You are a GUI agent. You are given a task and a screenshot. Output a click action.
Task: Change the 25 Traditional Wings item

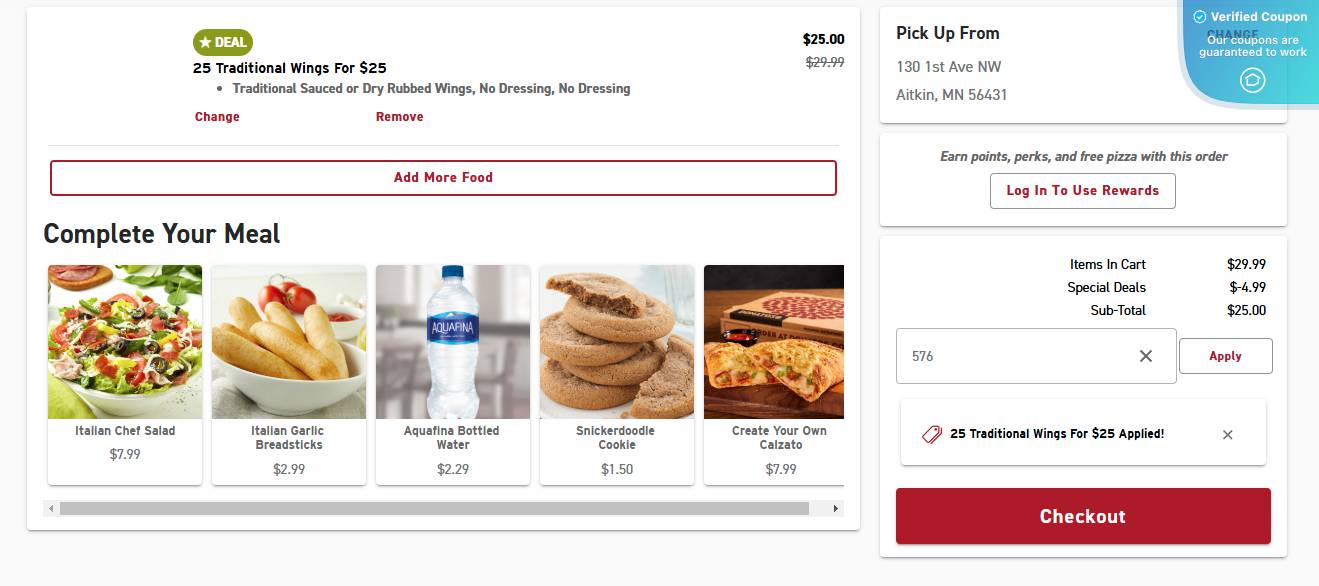tap(217, 117)
